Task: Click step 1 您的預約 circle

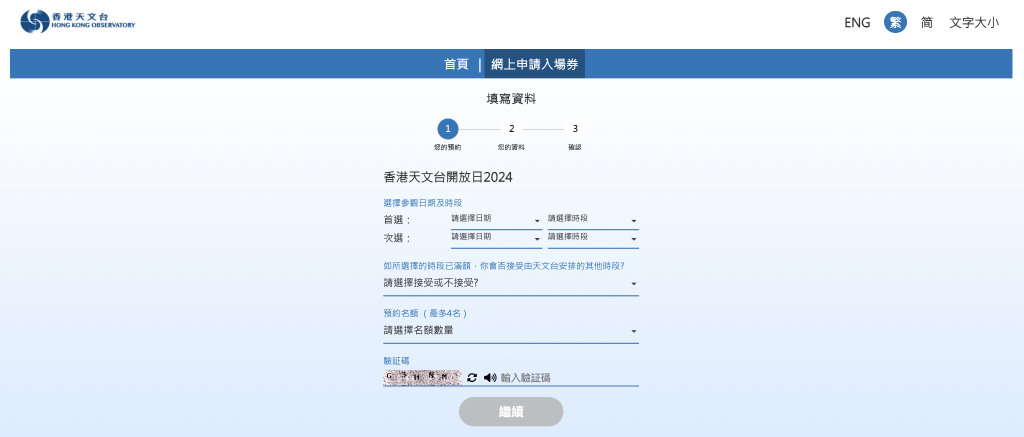Action: coord(448,129)
